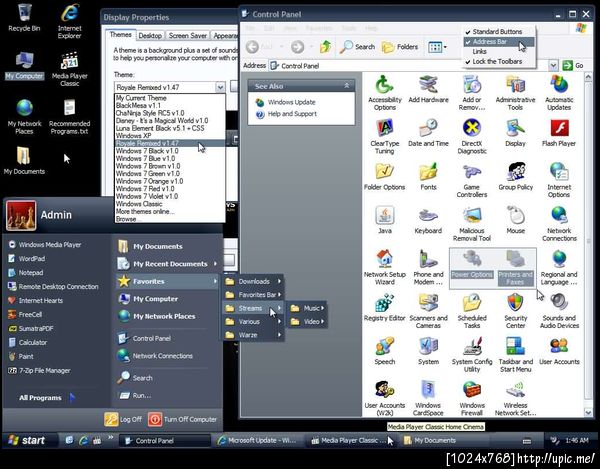Open Keyboard settings icon
This screenshot has width=600, height=469.
tap(428, 220)
